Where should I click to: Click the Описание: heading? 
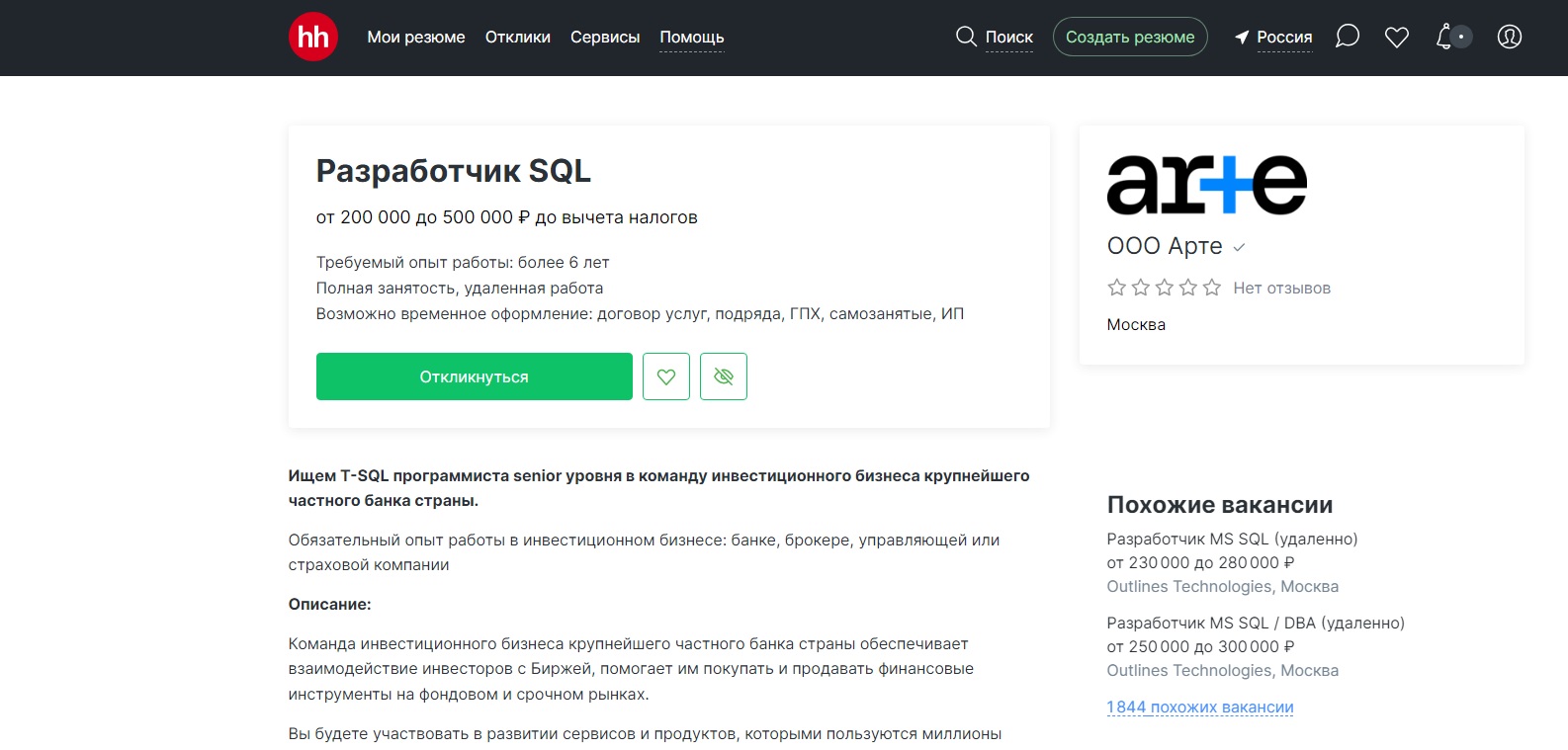330,605
